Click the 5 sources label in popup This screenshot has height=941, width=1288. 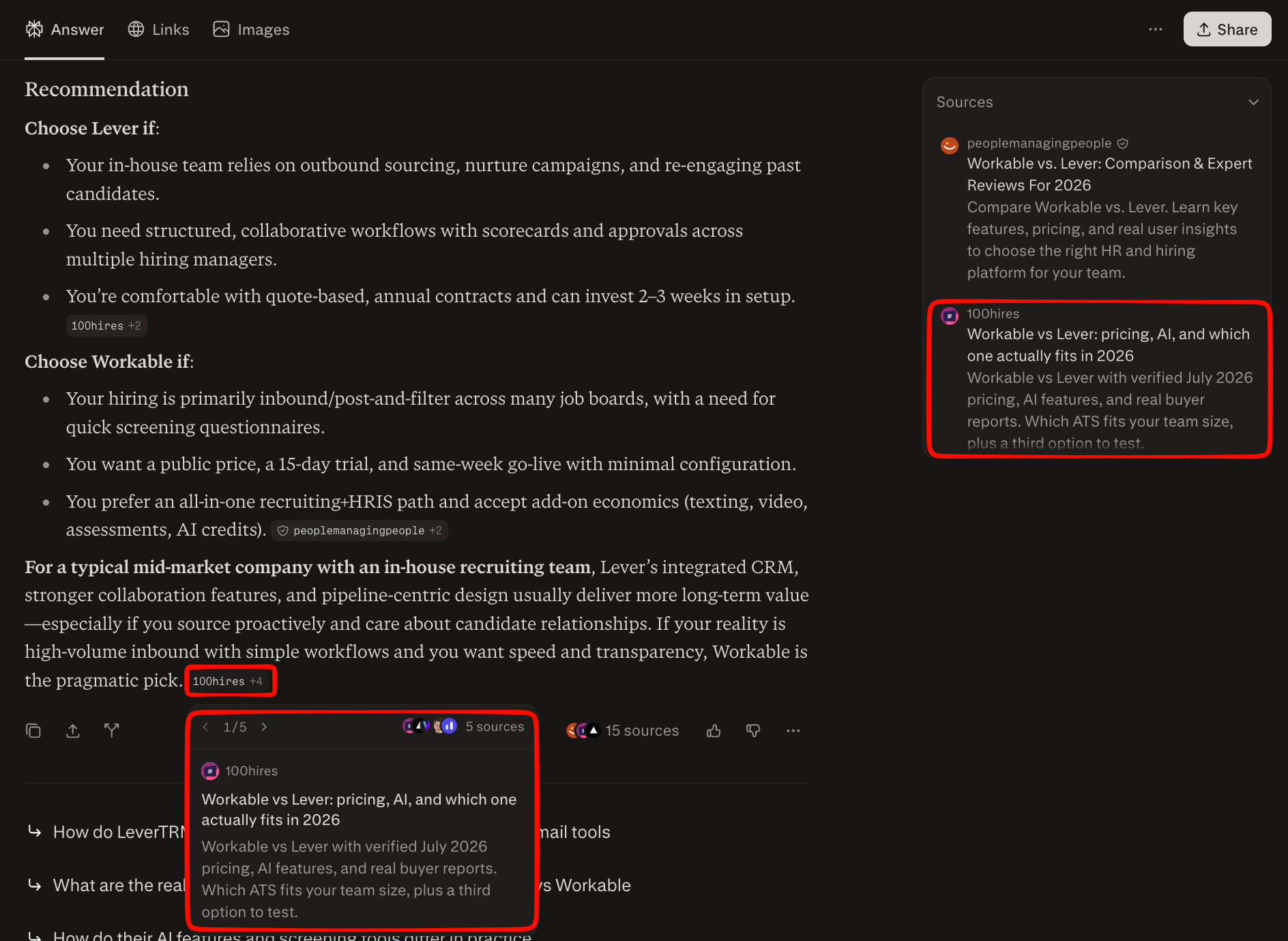pos(495,727)
